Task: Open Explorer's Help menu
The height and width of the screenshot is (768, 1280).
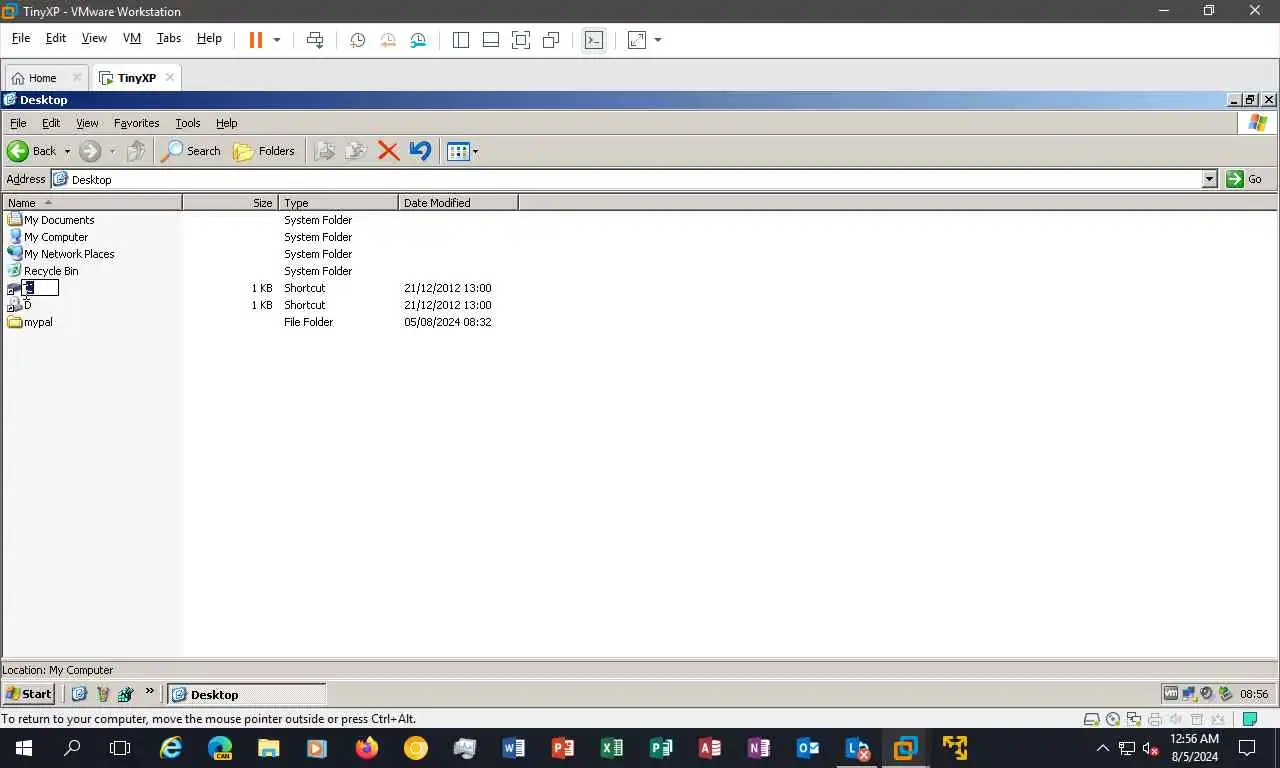Action: pos(227,123)
